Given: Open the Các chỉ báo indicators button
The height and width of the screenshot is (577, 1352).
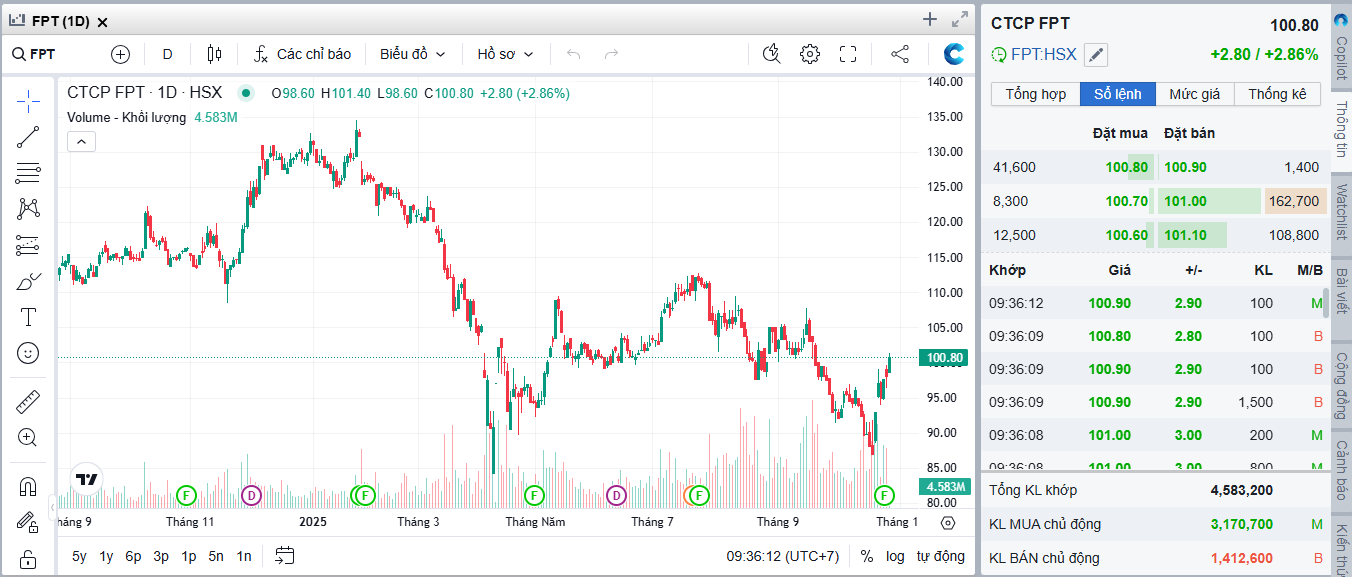Looking at the screenshot, I should pyautogui.click(x=302, y=54).
